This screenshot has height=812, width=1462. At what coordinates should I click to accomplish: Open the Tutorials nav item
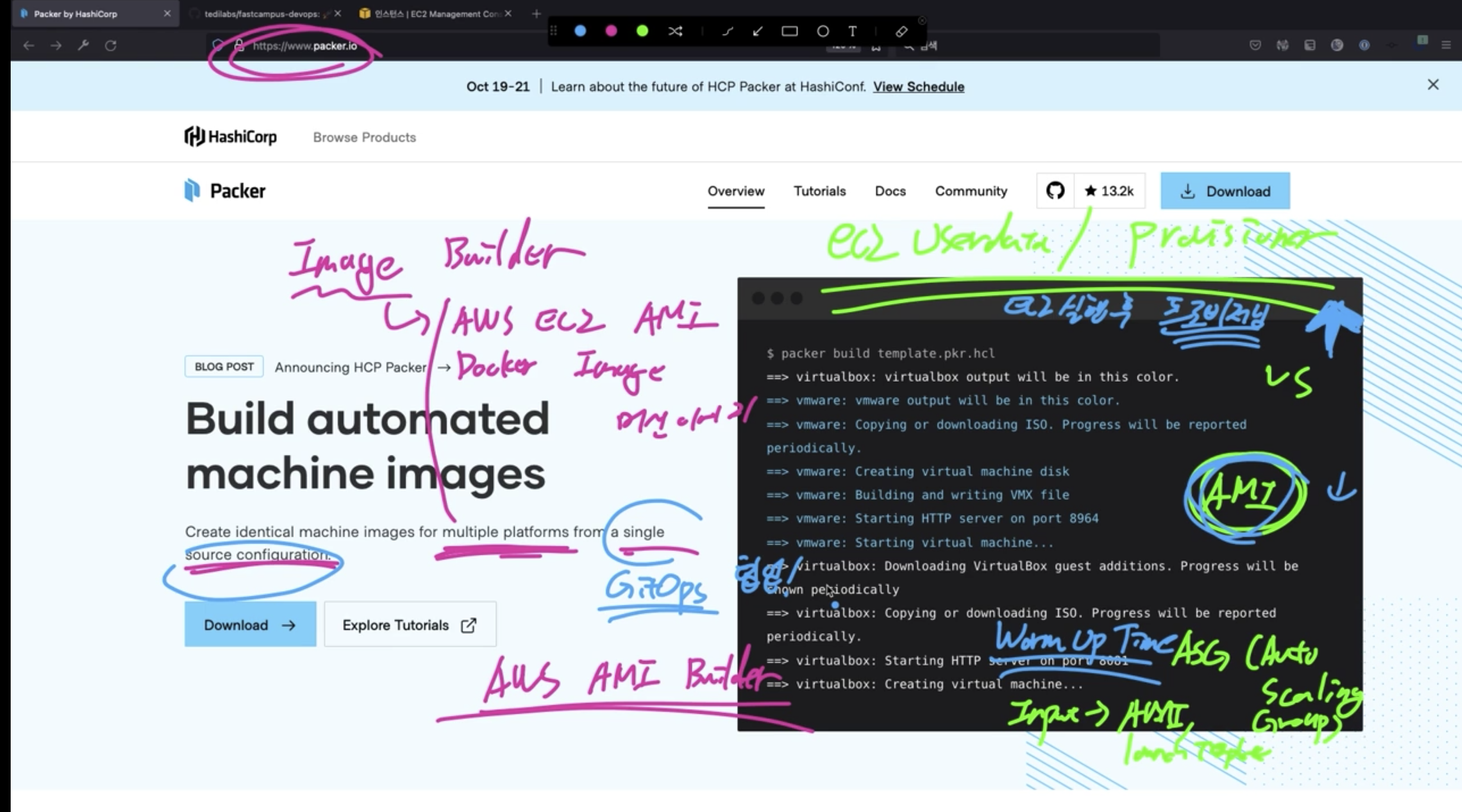820,191
